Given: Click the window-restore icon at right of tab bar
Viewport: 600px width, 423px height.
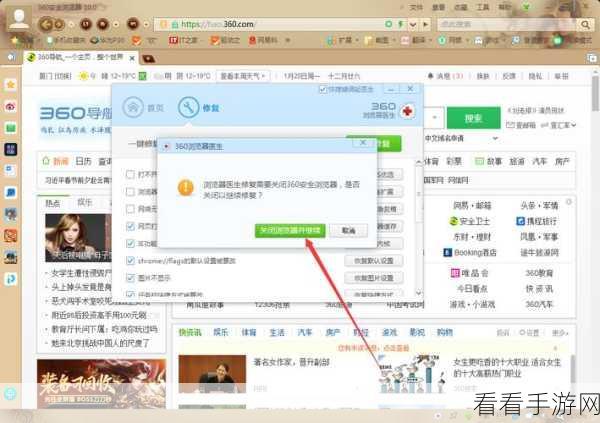Looking at the screenshot, I should coord(592,58).
